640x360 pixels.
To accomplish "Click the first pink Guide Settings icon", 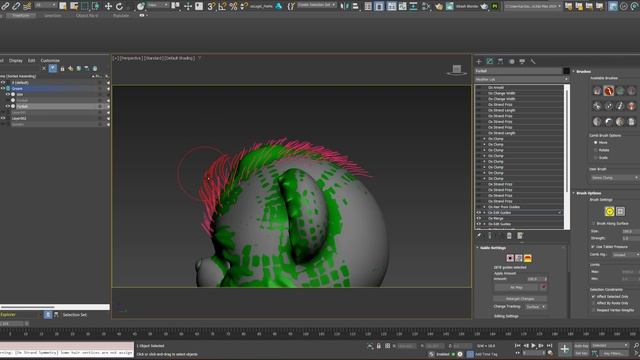I will pos(510,258).
